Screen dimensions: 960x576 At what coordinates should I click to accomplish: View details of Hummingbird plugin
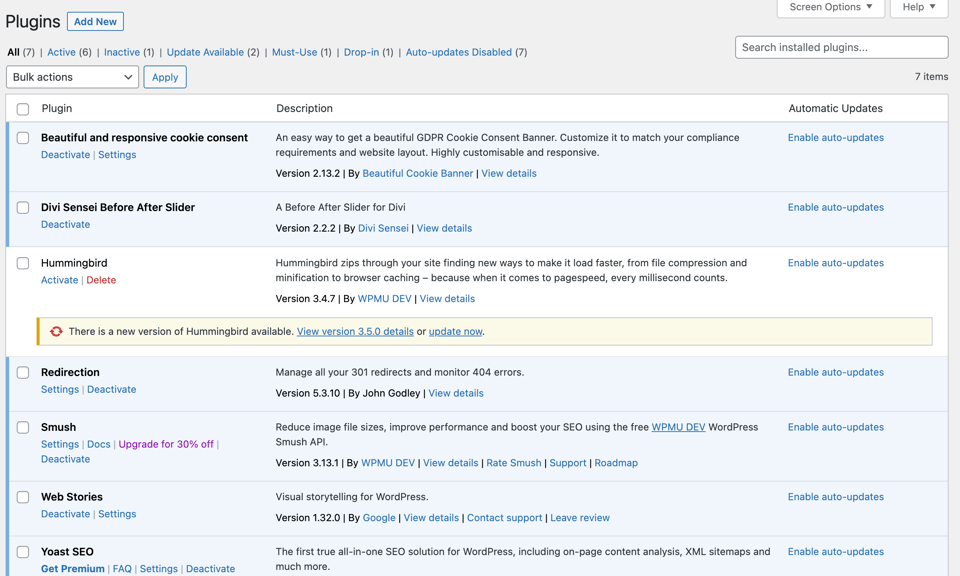[447, 299]
